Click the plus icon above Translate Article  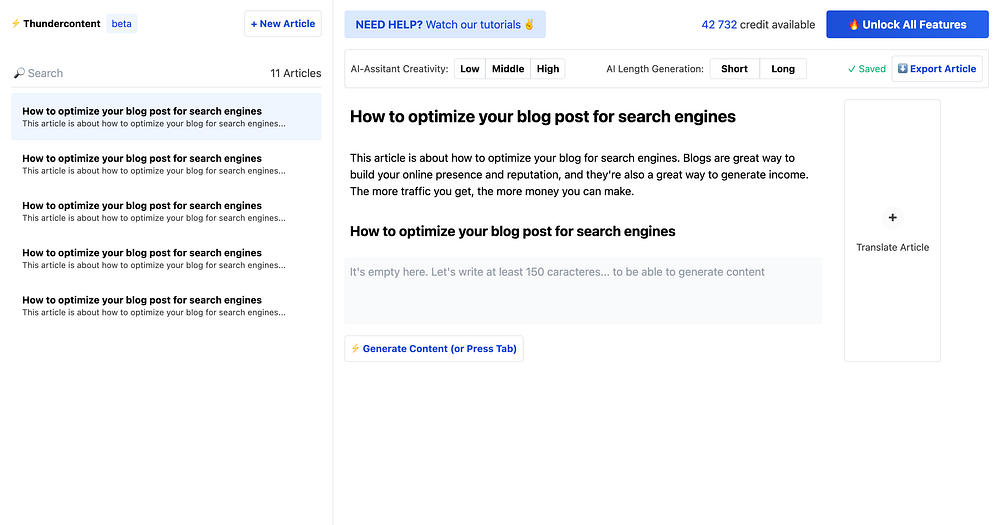coord(893,218)
